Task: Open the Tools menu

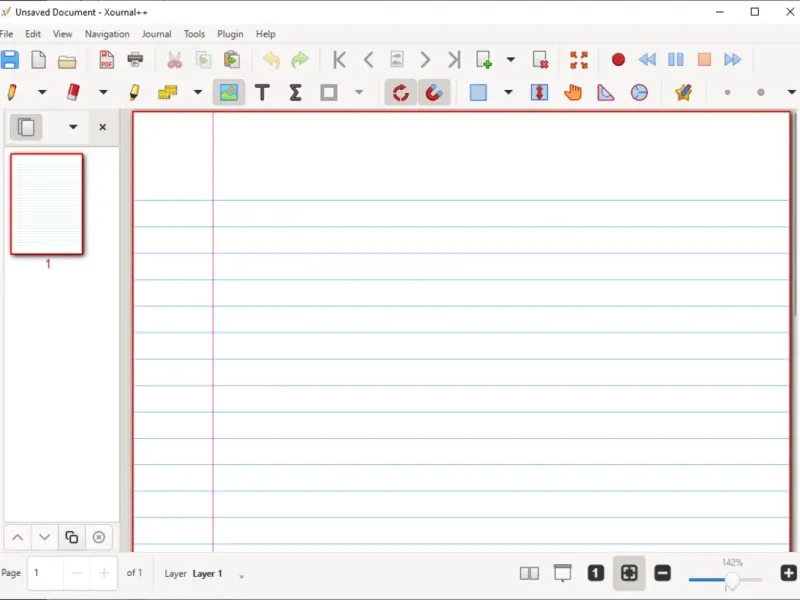Action: [x=194, y=34]
